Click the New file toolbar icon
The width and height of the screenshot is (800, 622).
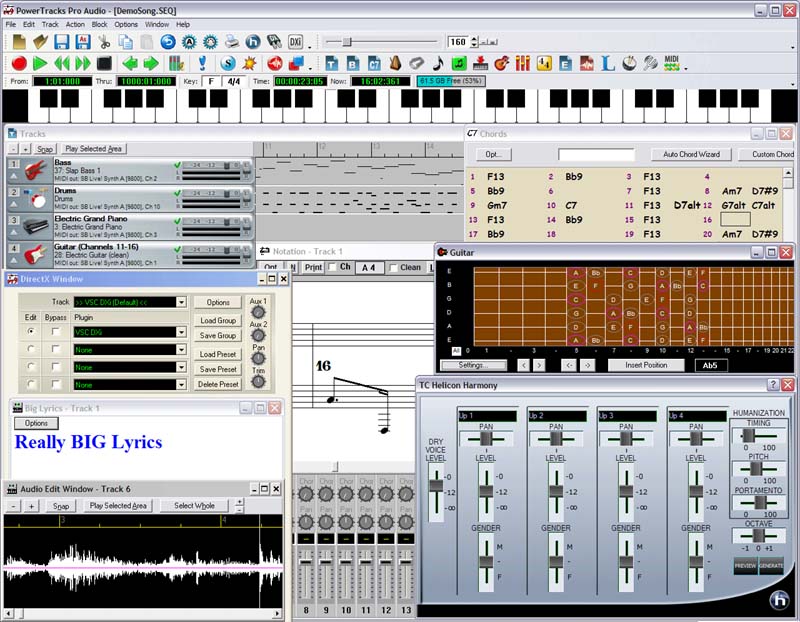tap(19, 42)
